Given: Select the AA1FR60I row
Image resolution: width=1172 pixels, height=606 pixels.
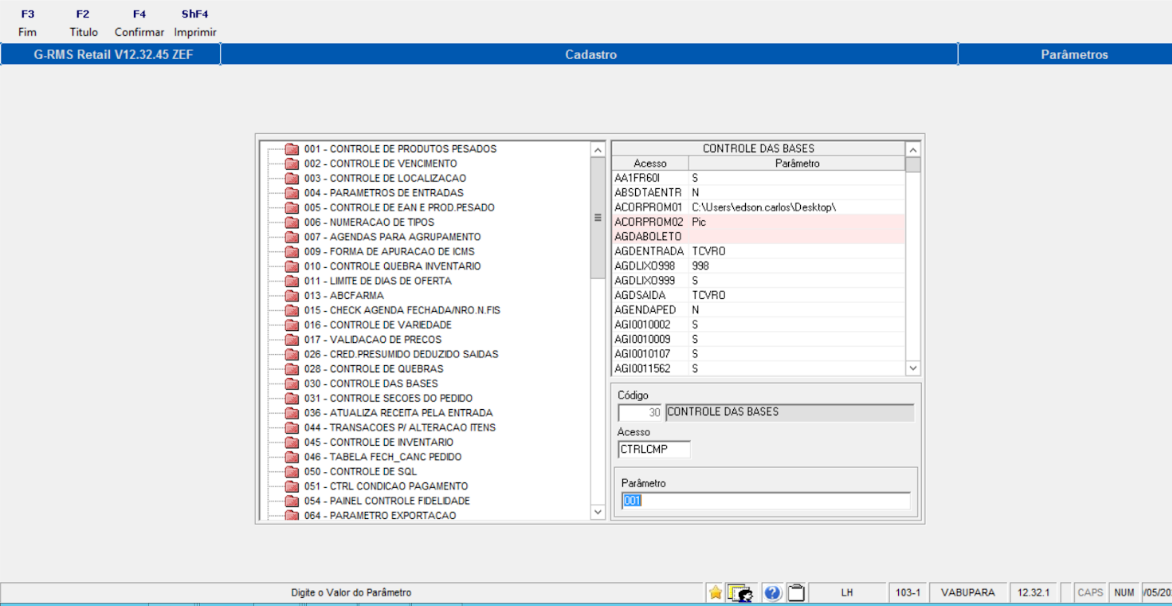Looking at the screenshot, I should 759,178.
